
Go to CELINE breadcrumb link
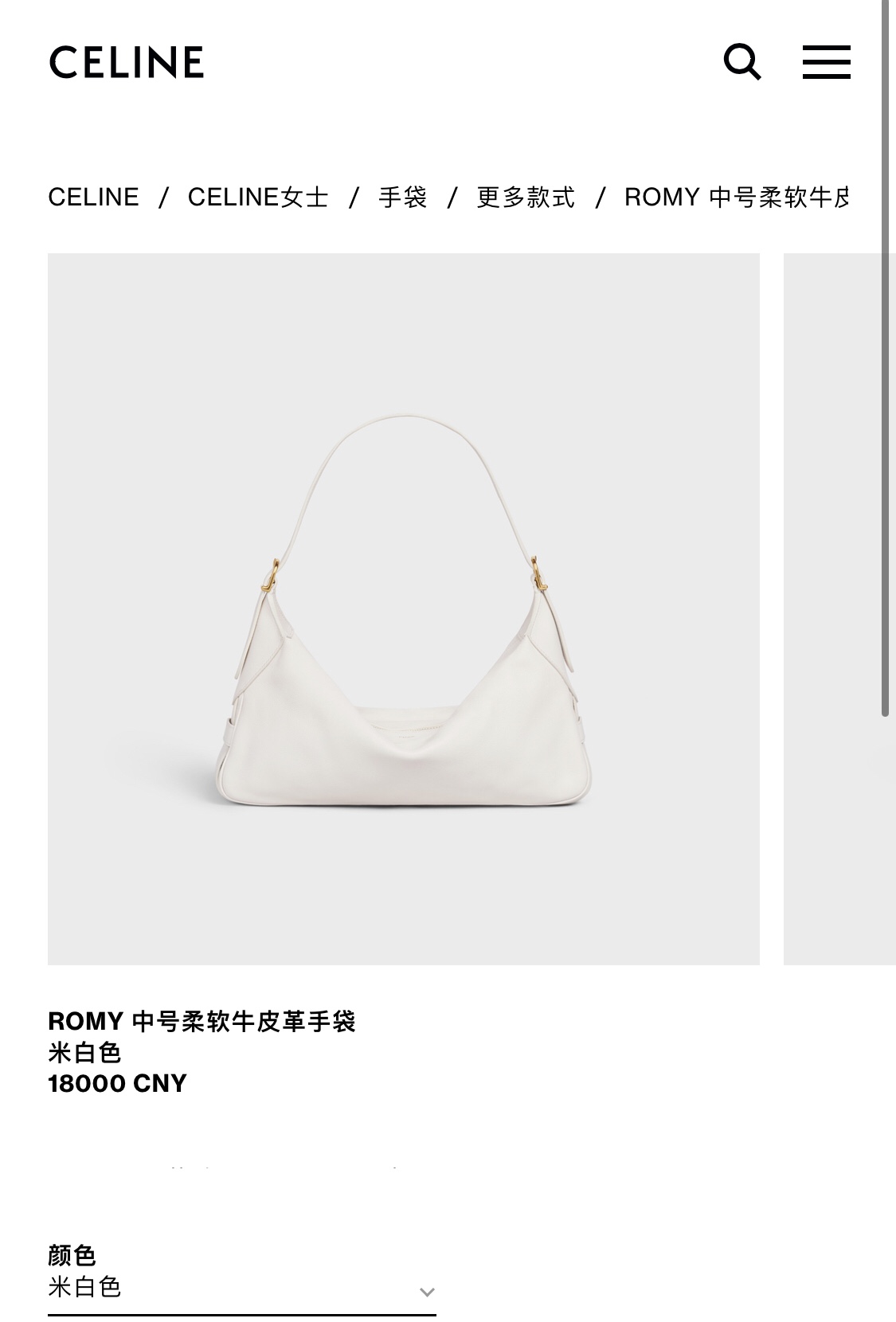(93, 197)
